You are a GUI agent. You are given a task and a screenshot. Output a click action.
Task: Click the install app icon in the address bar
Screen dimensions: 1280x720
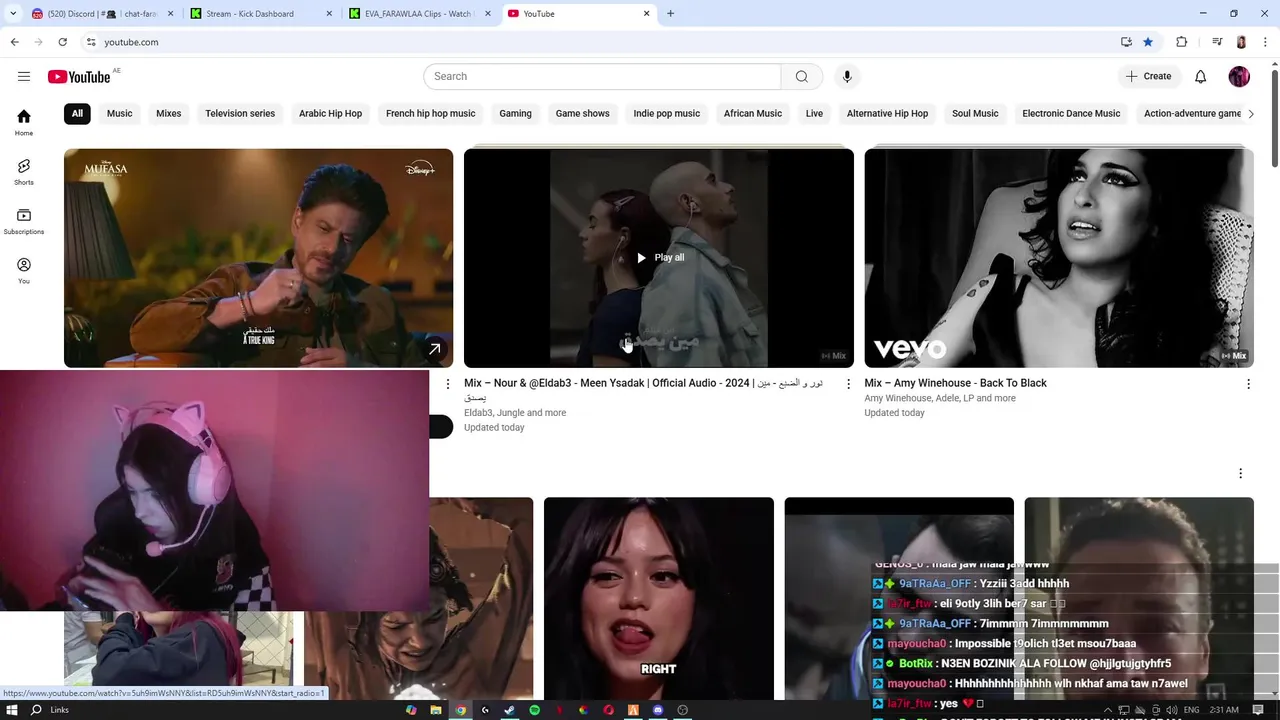(1126, 42)
